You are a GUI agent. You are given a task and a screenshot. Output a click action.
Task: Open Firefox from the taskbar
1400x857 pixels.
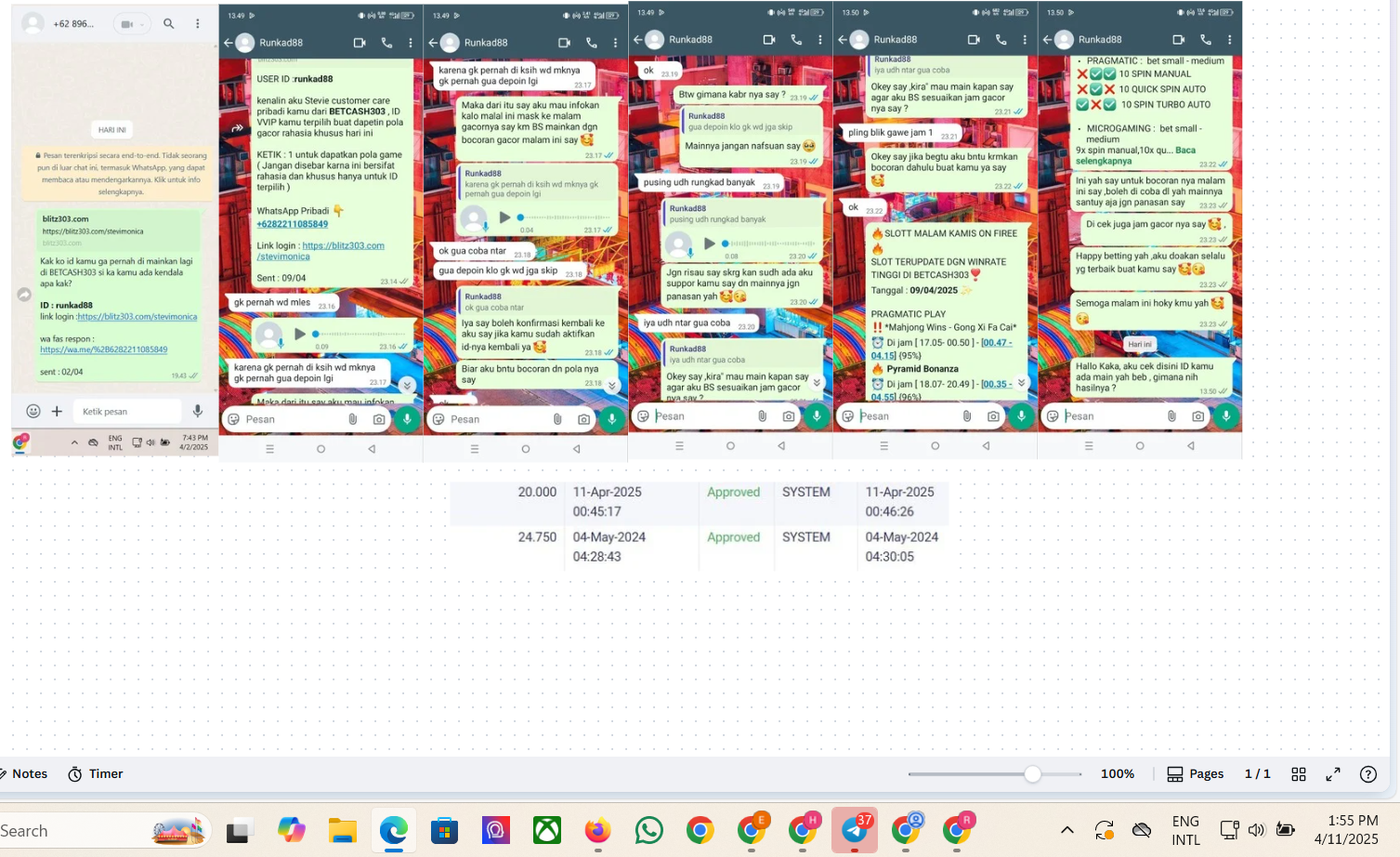pos(597,830)
